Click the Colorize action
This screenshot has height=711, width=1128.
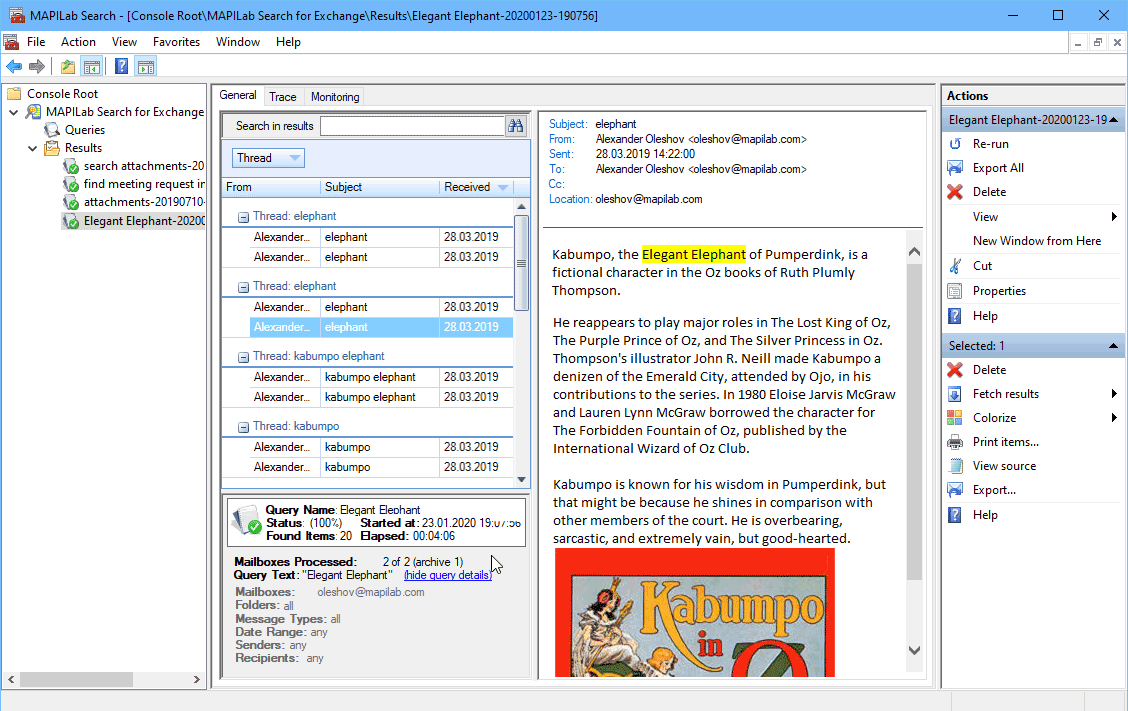[x=994, y=418]
